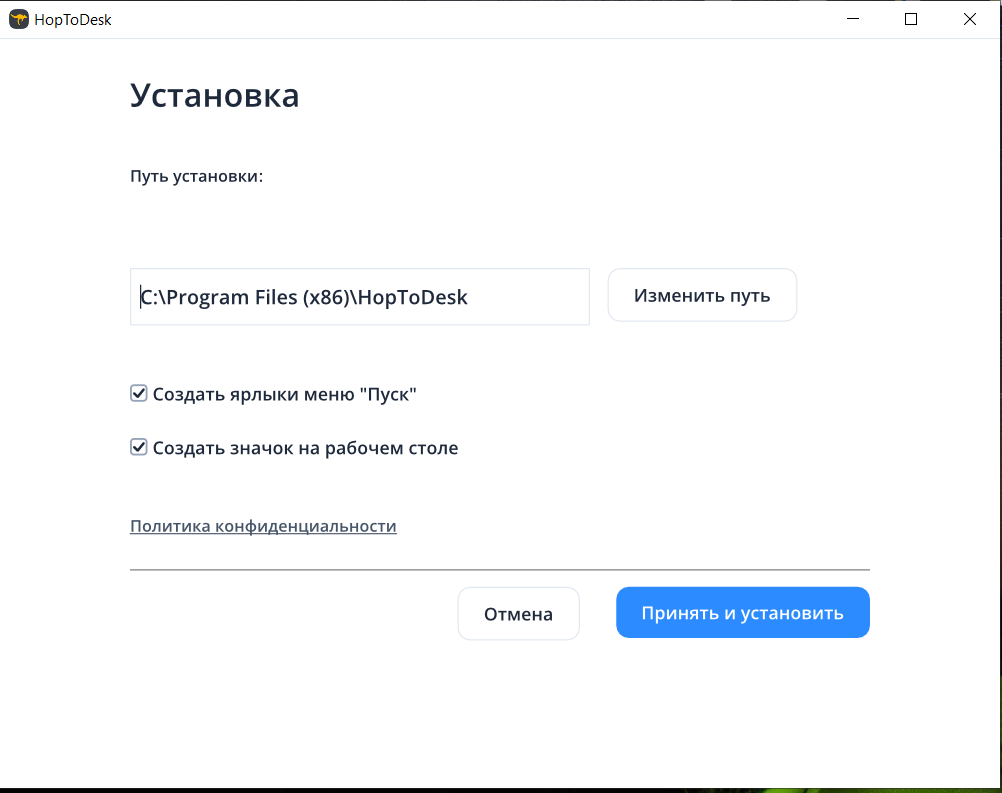Click the HopToDesk kangaroo logo icon

[19, 19]
